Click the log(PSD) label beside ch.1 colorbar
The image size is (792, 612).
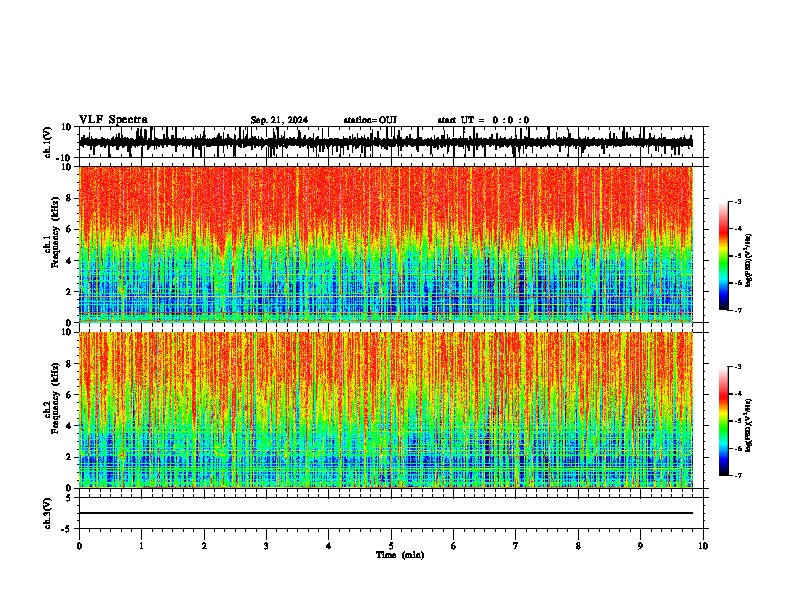coord(749,260)
